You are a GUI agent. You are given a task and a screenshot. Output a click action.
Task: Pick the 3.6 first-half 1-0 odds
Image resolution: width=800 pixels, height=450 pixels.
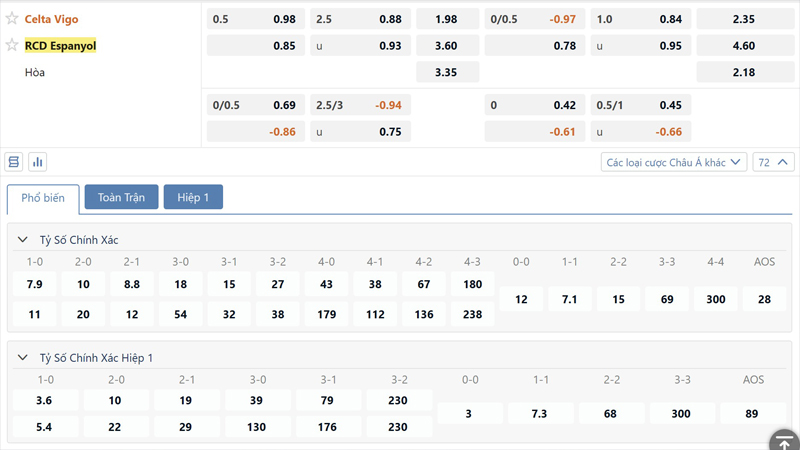45,400
